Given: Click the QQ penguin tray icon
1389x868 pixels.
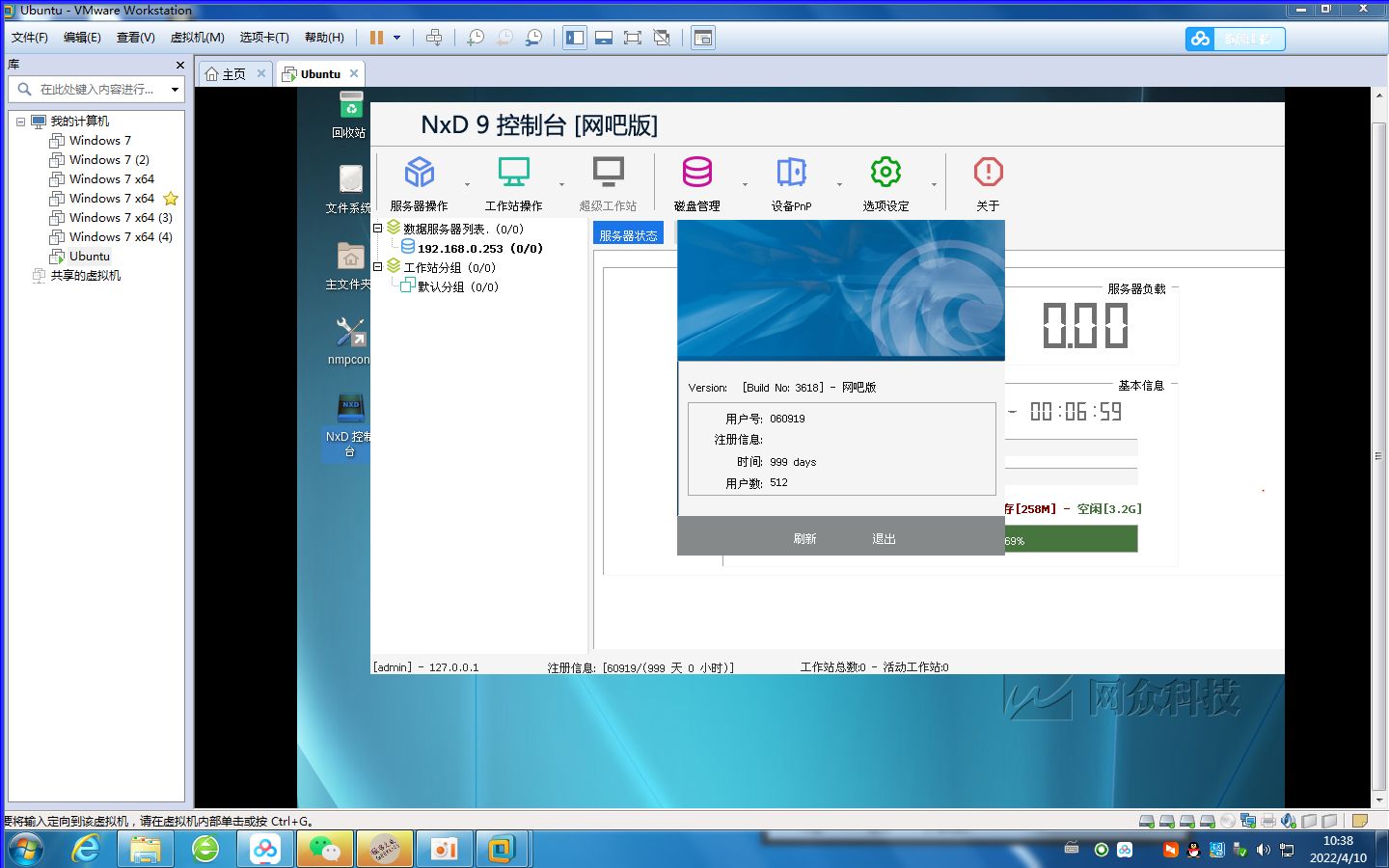Looking at the screenshot, I should [x=1193, y=850].
